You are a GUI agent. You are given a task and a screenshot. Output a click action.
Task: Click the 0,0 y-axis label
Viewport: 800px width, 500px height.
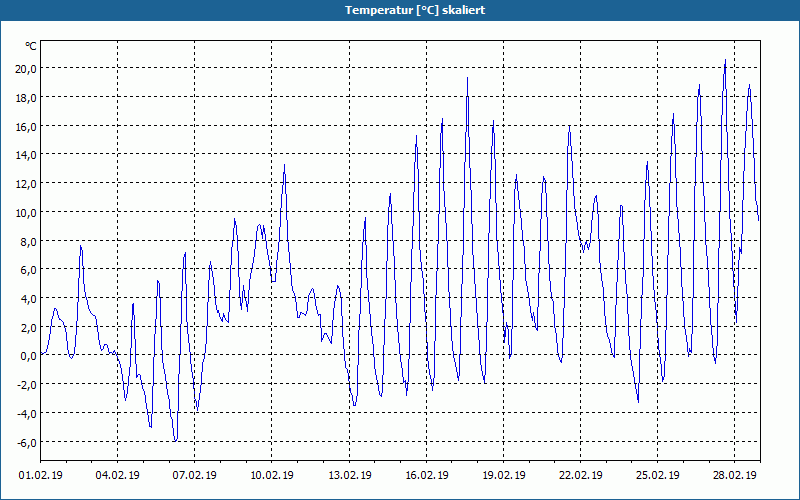point(28,356)
